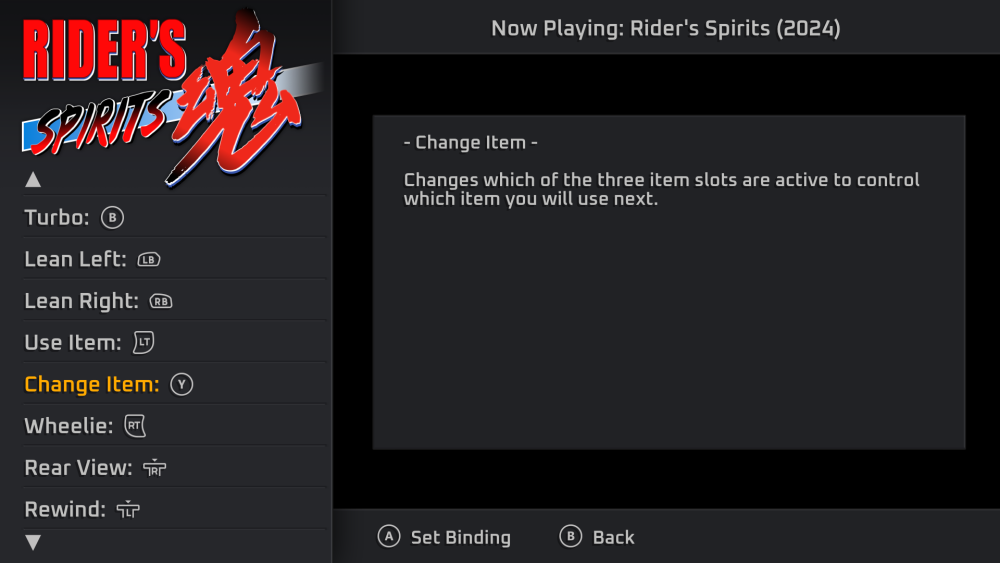The width and height of the screenshot is (1000, 563).
Task: Pick the Wheelie binding row
Action: [x=68, y=427]
